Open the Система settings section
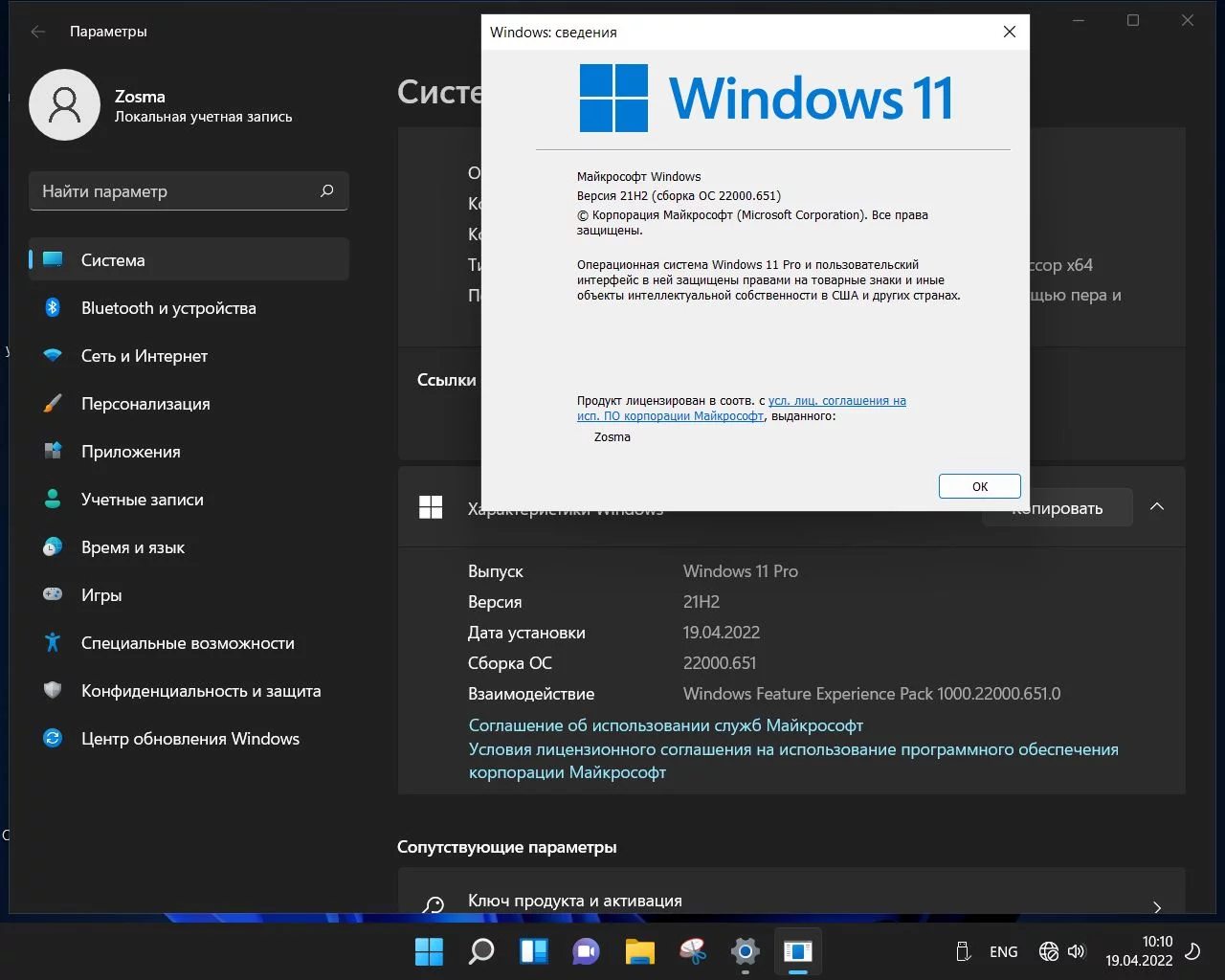Image resolution: width=1225 pixels, height=980 pixels. [189, 259]
